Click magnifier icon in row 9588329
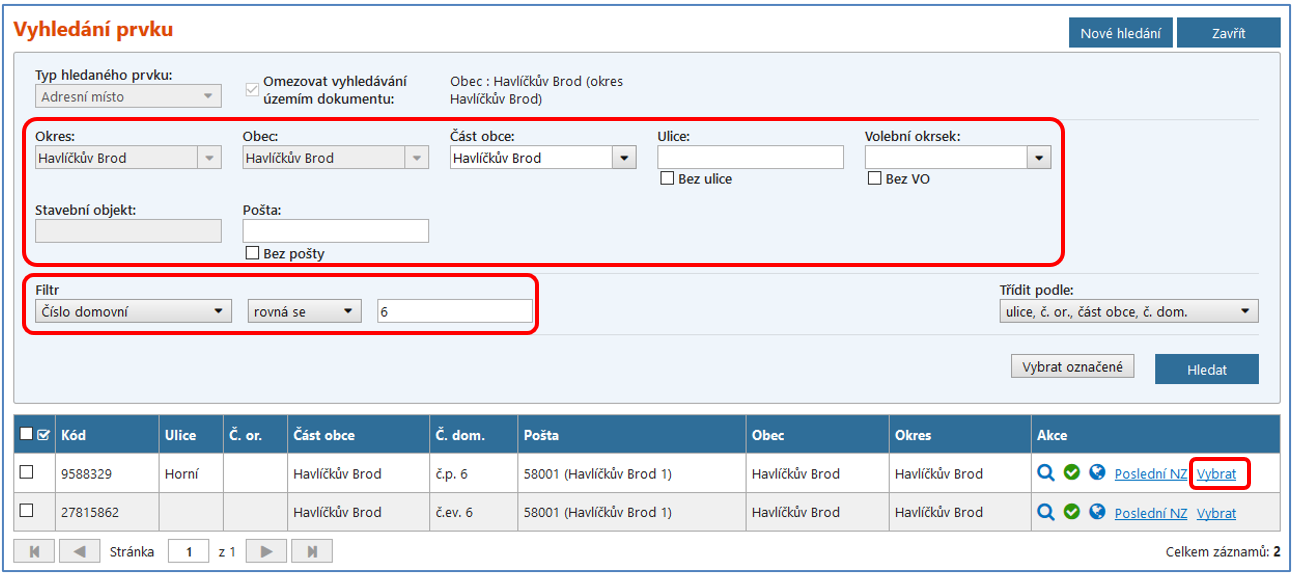Viewport: 1292px width, 575px height. (1046, 473)
